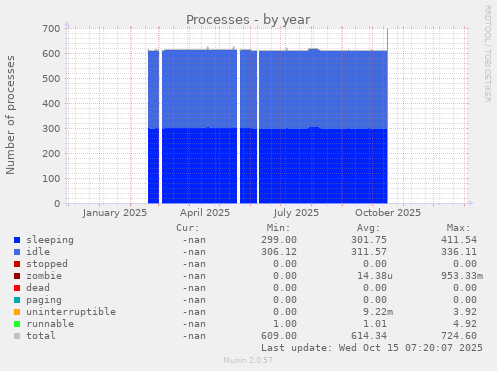Click the 'total' legend label
The image size is (497, 371).
coord(41,336)
